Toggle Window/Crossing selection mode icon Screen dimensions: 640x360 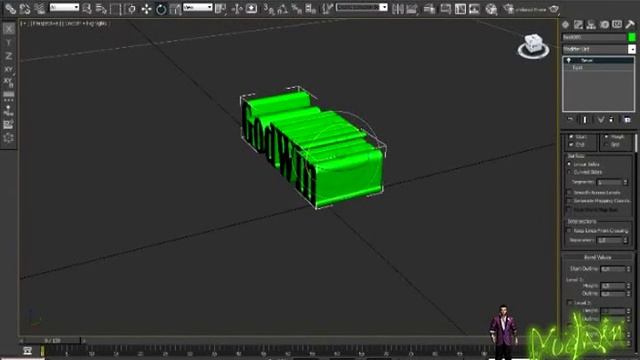click(x=130, y=8)
